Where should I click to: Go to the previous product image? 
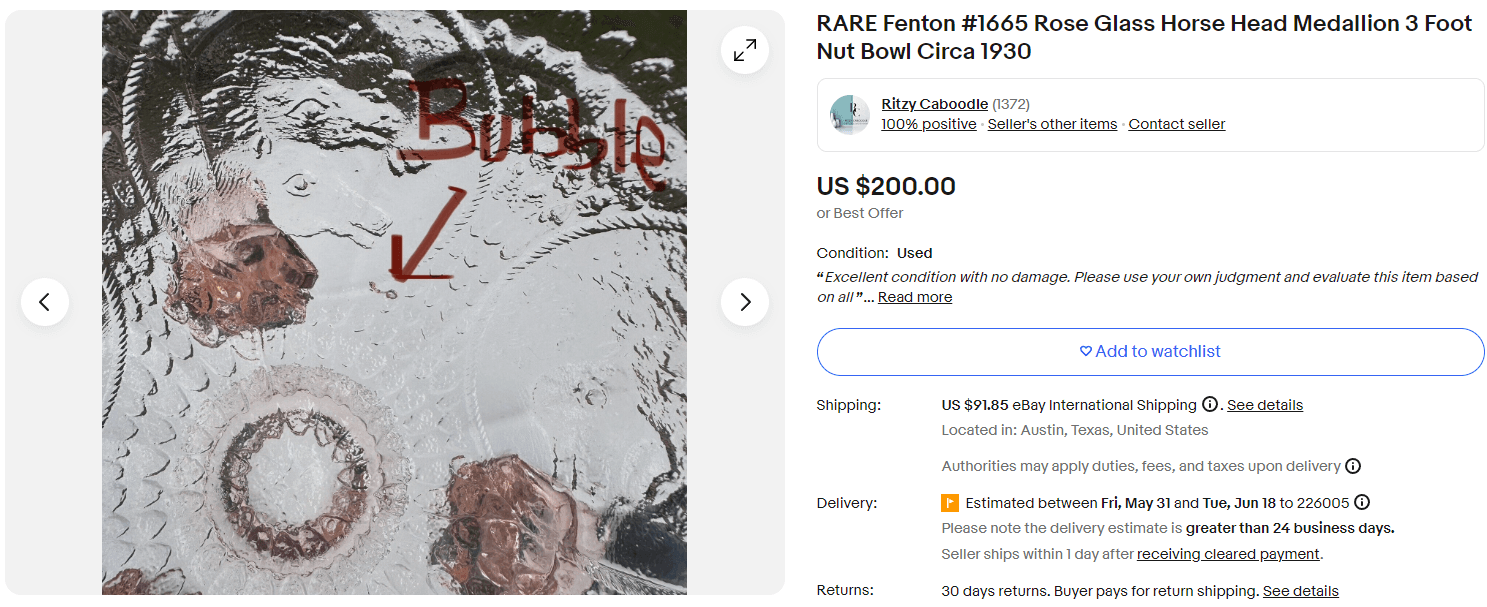coord(45,302)
